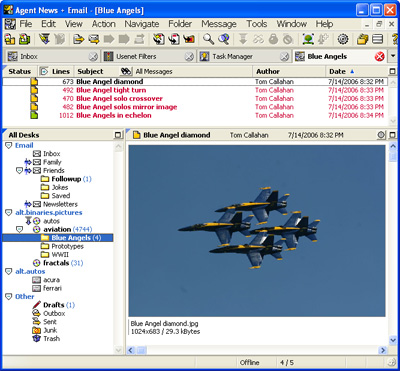
Task: Maximize the All Desks pane
Action: [118, 135]
